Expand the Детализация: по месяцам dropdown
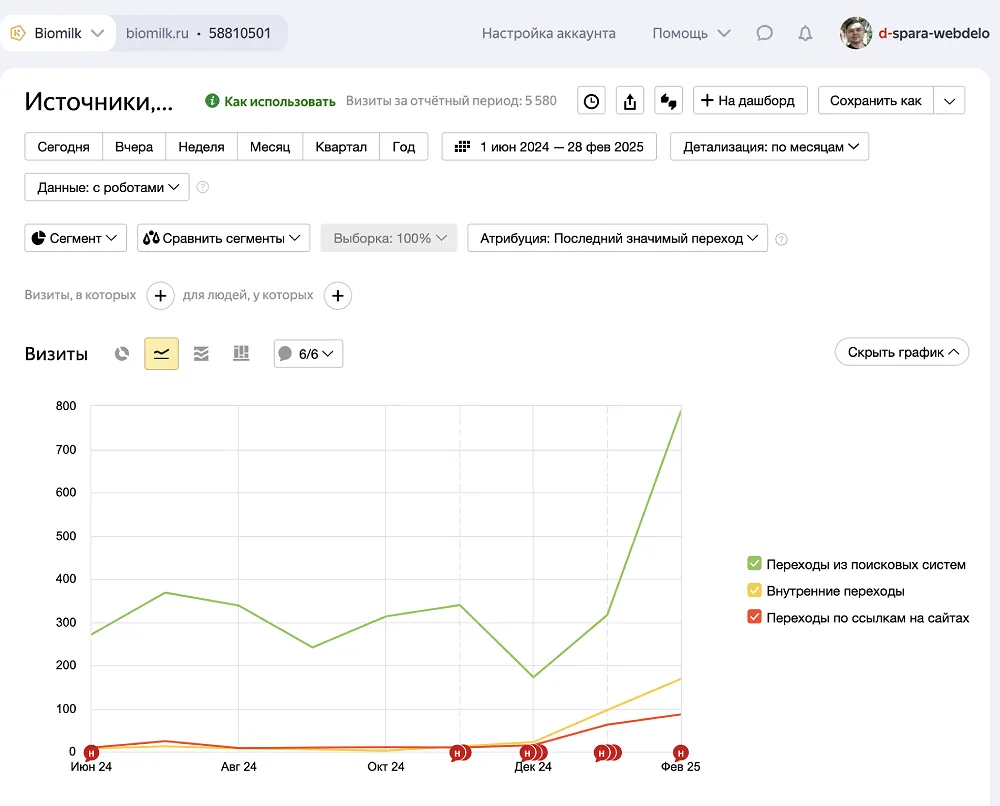This screenshot has width=1000, height=806. (770, 147)
